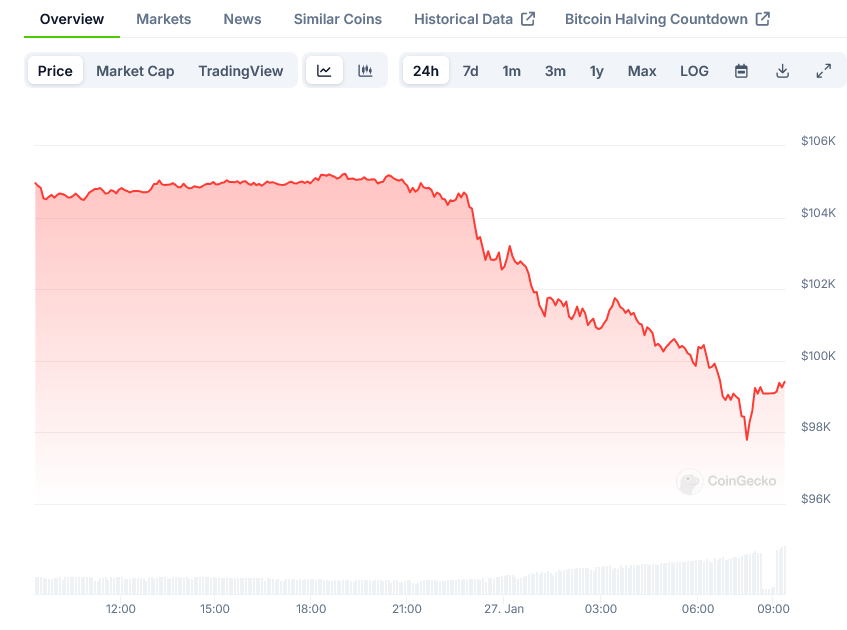Open the Historical Data link
This screenshot has height=630, width=847.
point(463,19)
